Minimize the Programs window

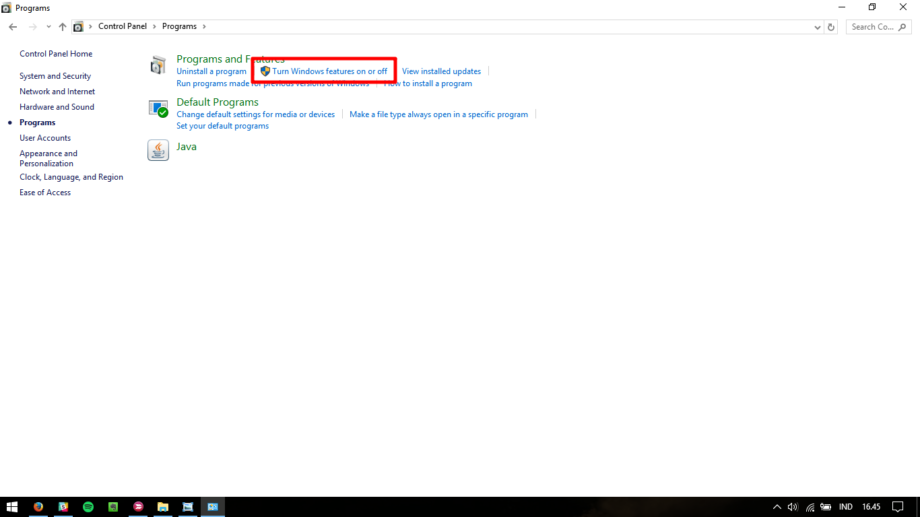pos(842,8)
